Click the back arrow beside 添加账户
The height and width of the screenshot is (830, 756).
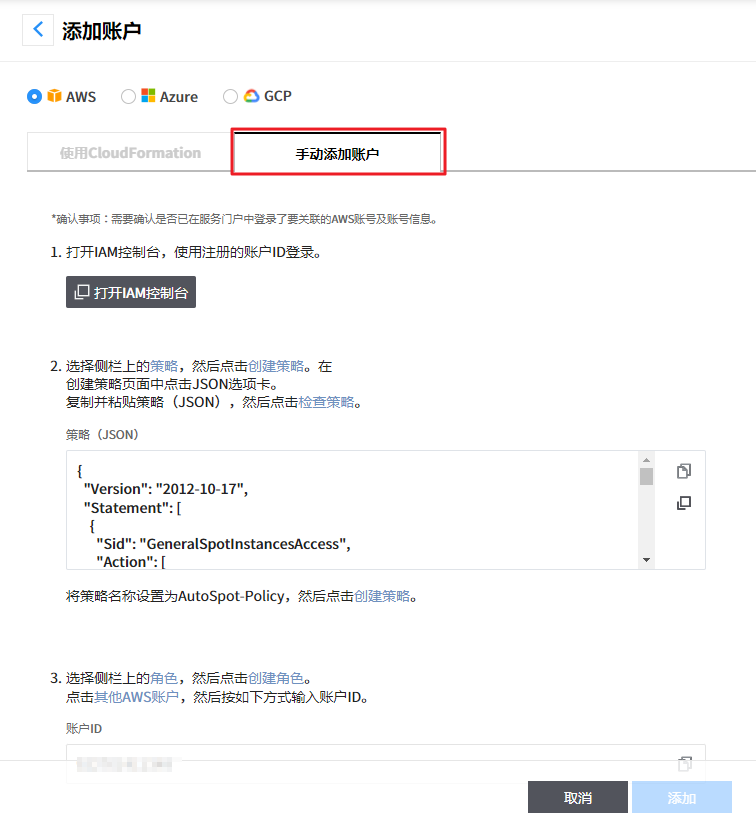(38, 30)
